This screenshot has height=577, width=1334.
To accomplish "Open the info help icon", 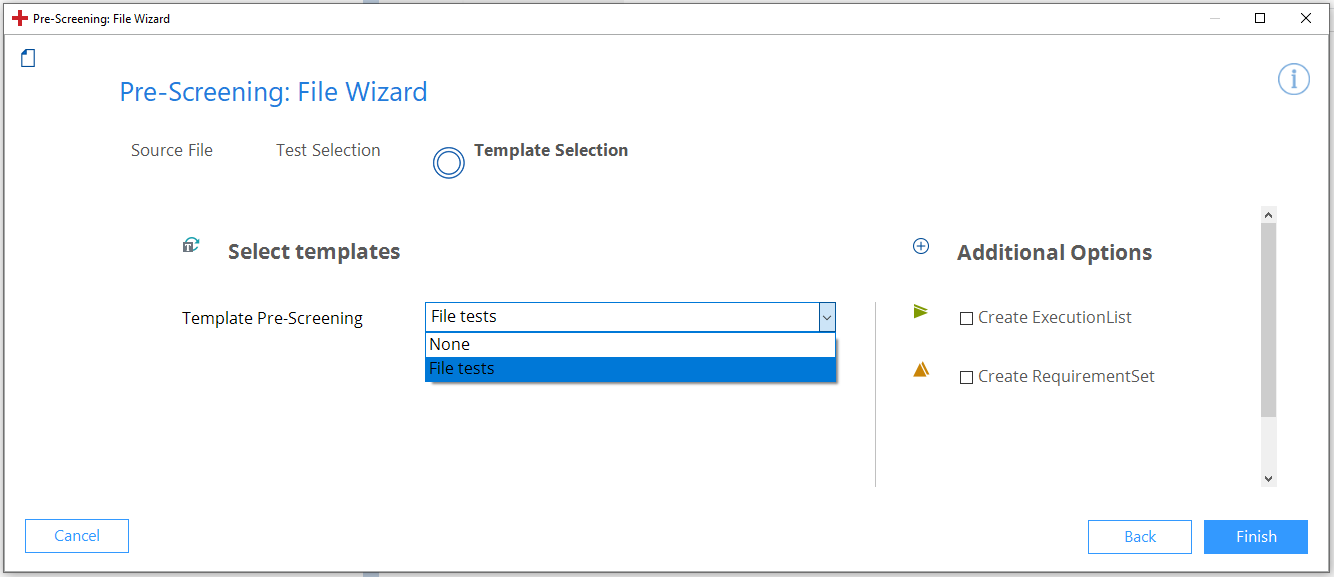I will point(1293,79).
